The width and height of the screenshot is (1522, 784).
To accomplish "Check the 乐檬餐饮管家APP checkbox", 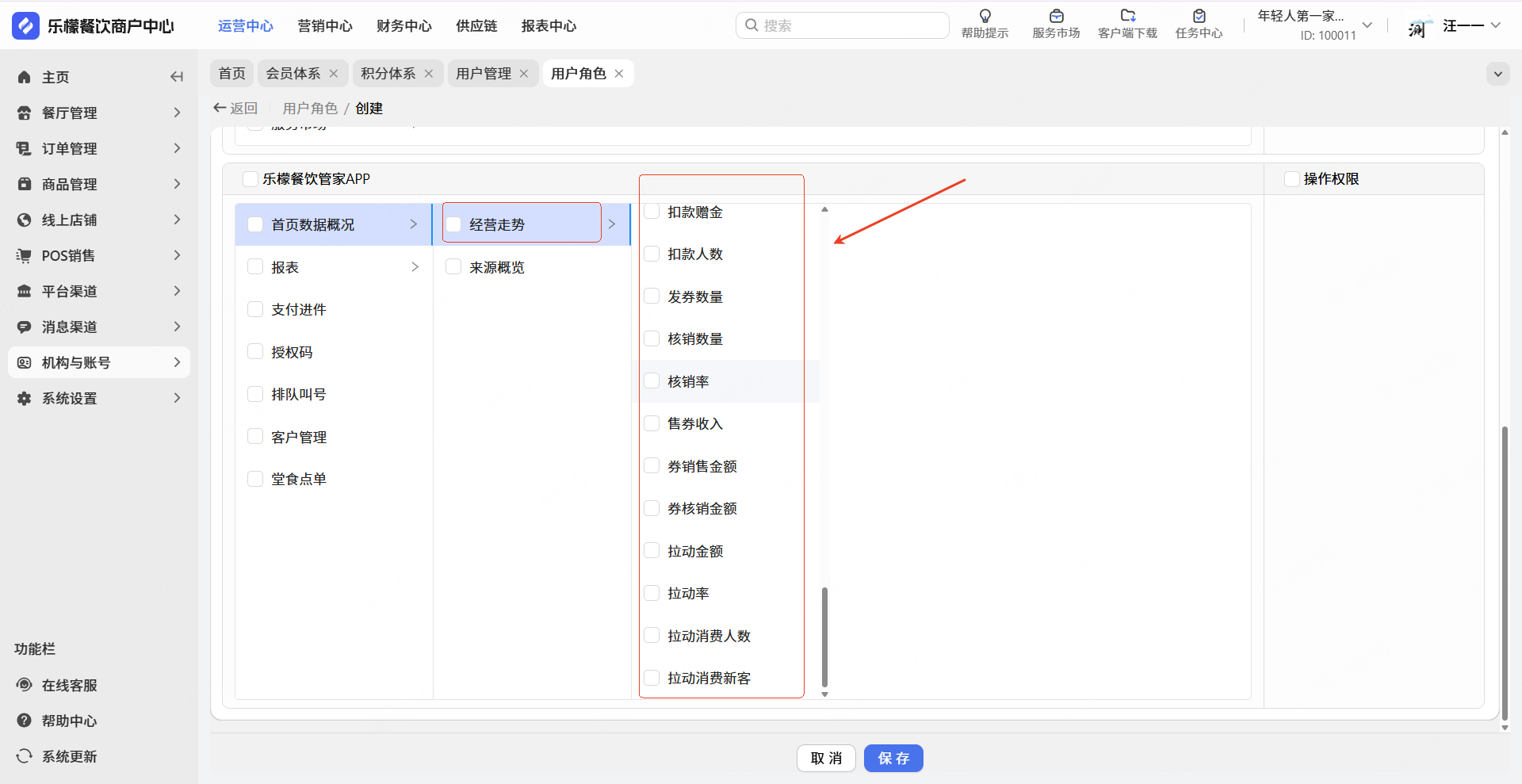I will point(250,179).
